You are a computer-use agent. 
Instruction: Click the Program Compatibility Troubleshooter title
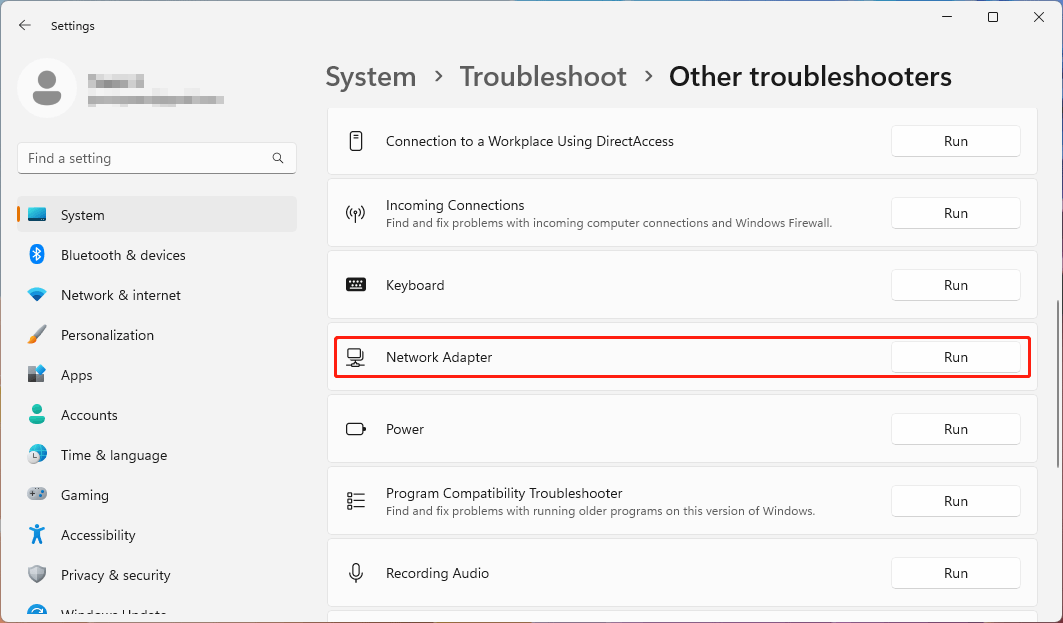504,493
